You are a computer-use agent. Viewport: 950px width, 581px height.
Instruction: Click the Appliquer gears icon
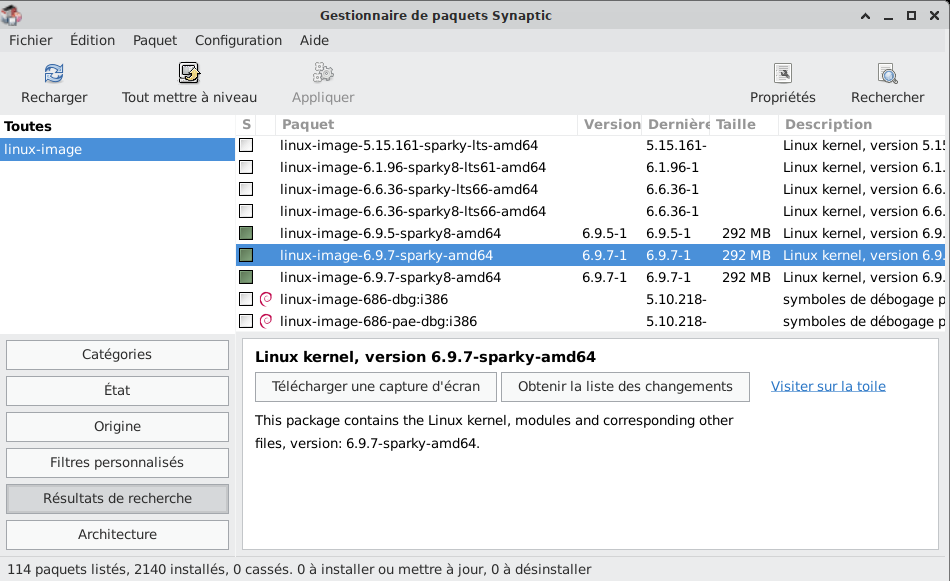(323, 73)
